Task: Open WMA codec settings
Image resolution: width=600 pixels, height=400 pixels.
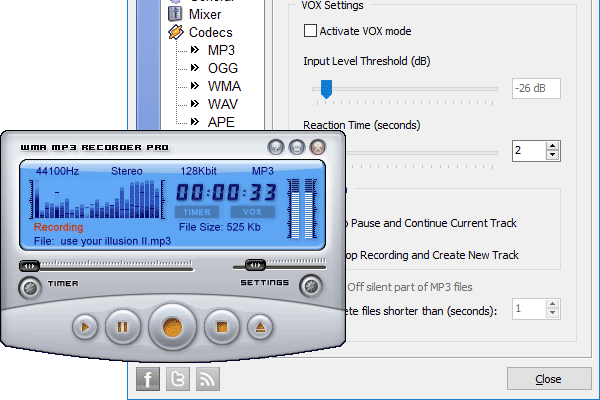Action: point(224,86)
